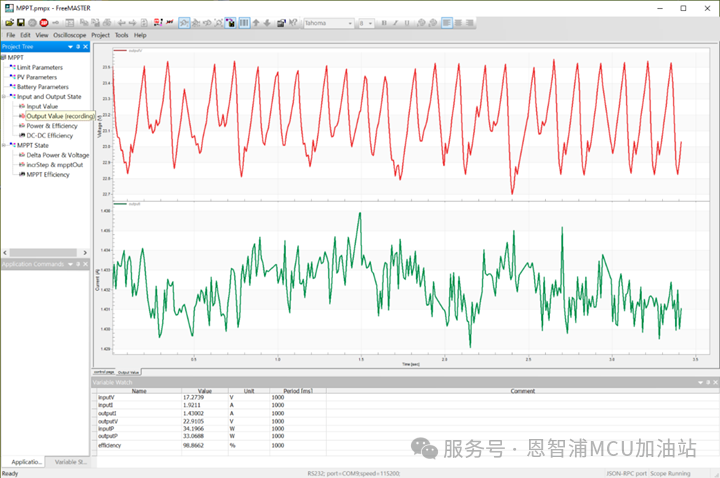Select the Limit Parameters tree block
720x478 pixels.
click(x=39, y=67)
